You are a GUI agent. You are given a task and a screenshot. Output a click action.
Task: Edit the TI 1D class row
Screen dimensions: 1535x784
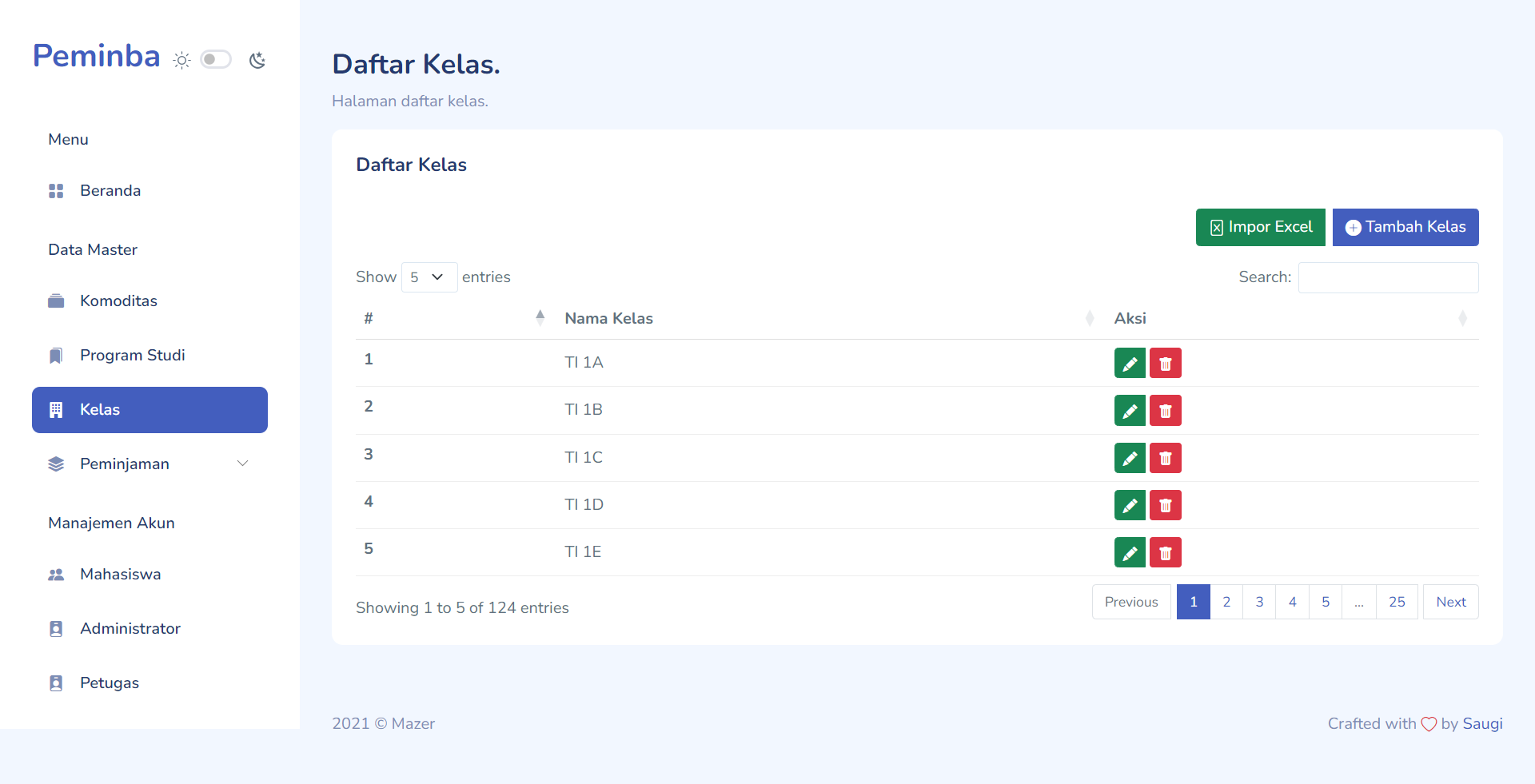tap(1130, 504)
